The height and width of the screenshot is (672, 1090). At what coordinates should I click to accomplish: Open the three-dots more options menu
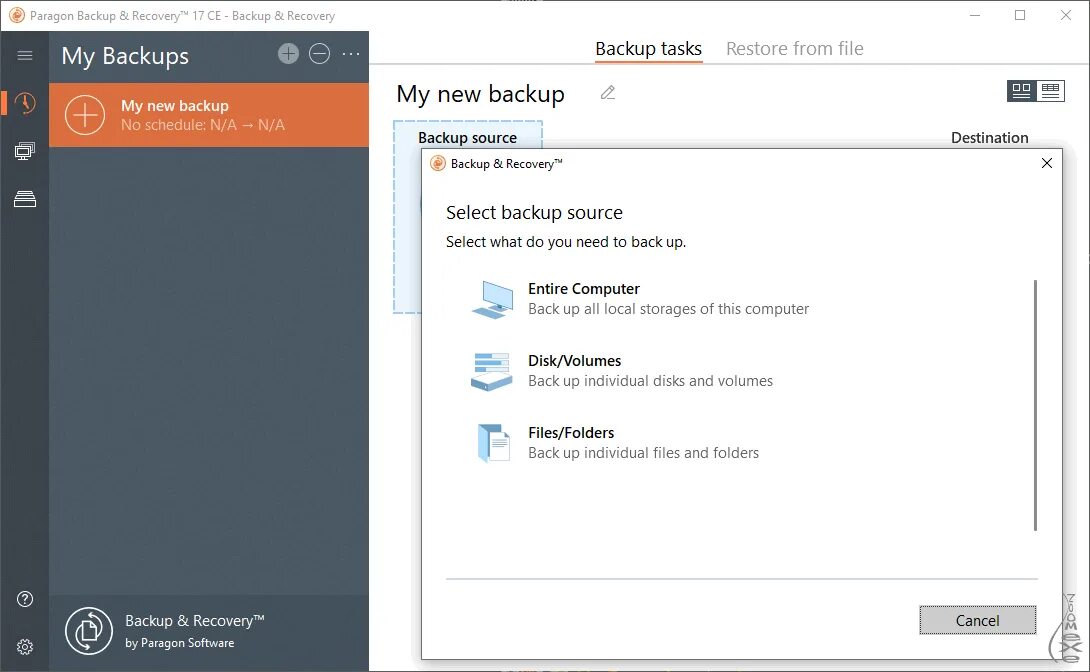tap(351, 54)
